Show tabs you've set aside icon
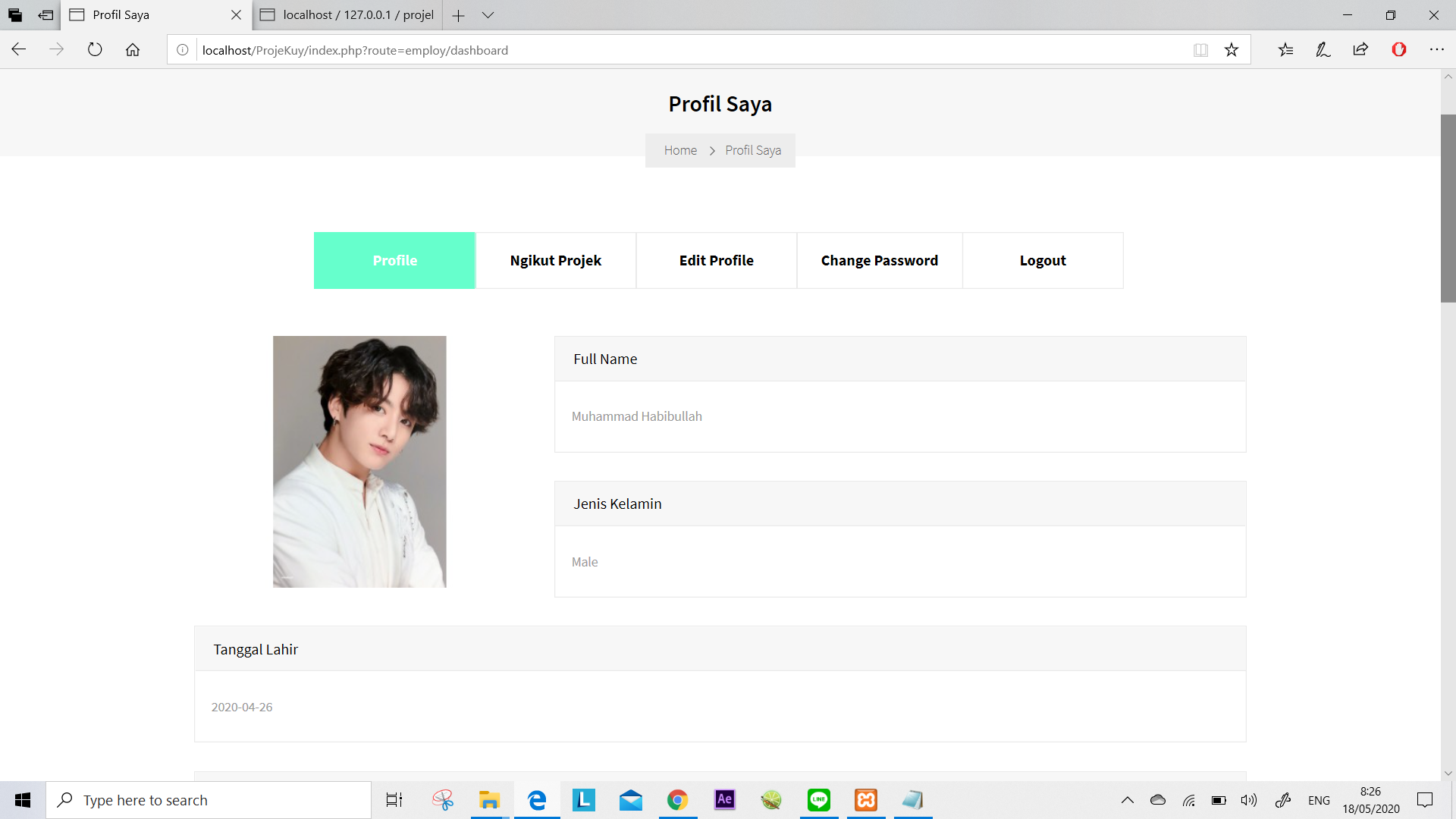 coord(15,15)
